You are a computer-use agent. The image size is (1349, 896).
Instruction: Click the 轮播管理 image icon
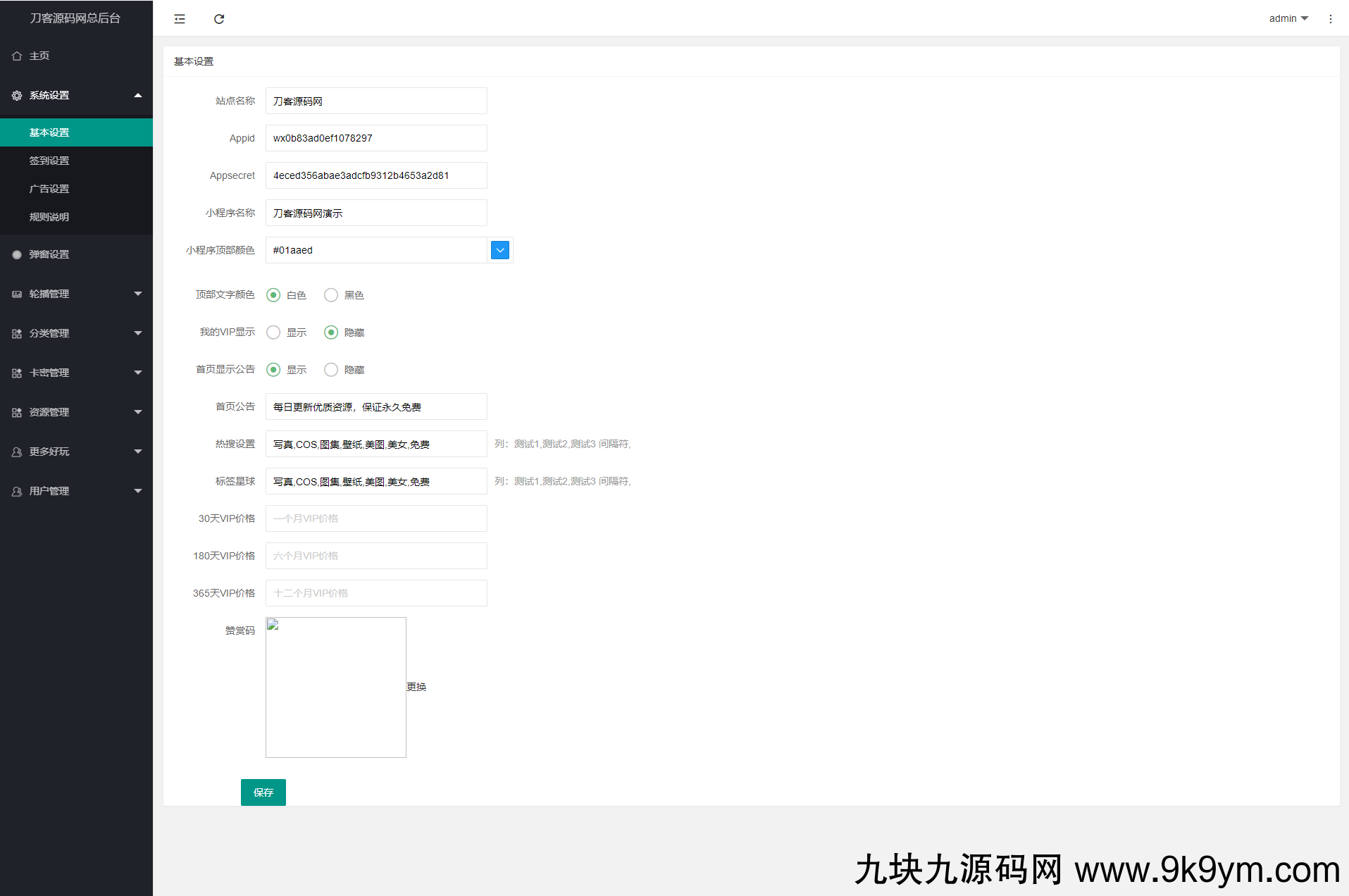(17, 294)
